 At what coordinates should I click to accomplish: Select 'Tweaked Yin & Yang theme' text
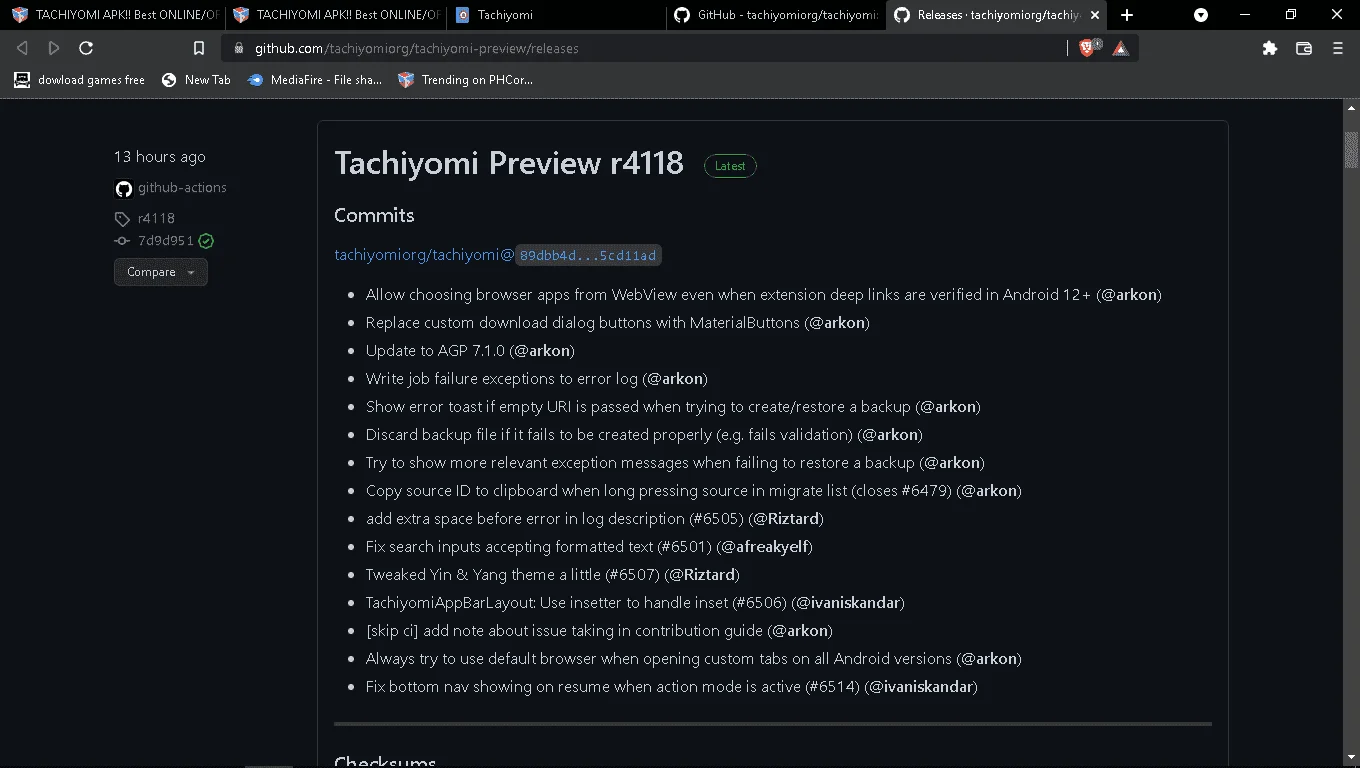[460, 575]
